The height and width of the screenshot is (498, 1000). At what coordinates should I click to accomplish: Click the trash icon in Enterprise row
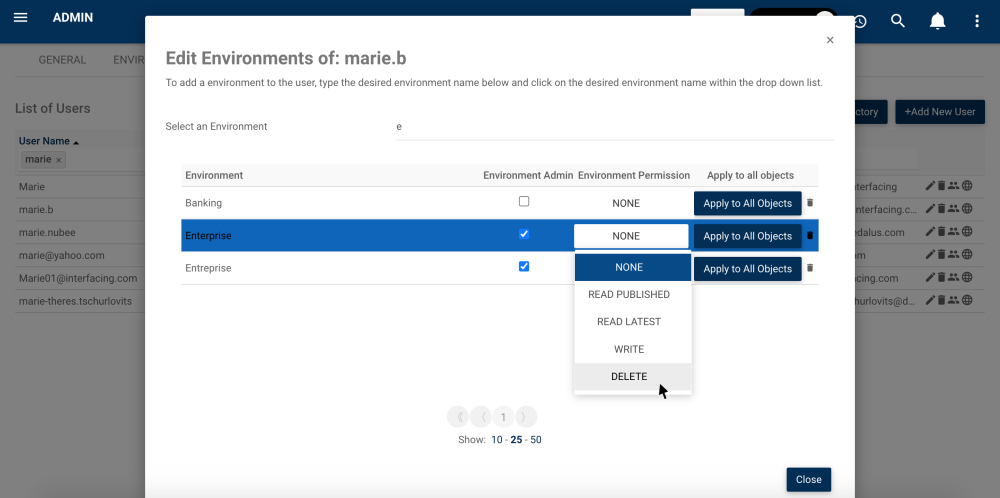810,236
